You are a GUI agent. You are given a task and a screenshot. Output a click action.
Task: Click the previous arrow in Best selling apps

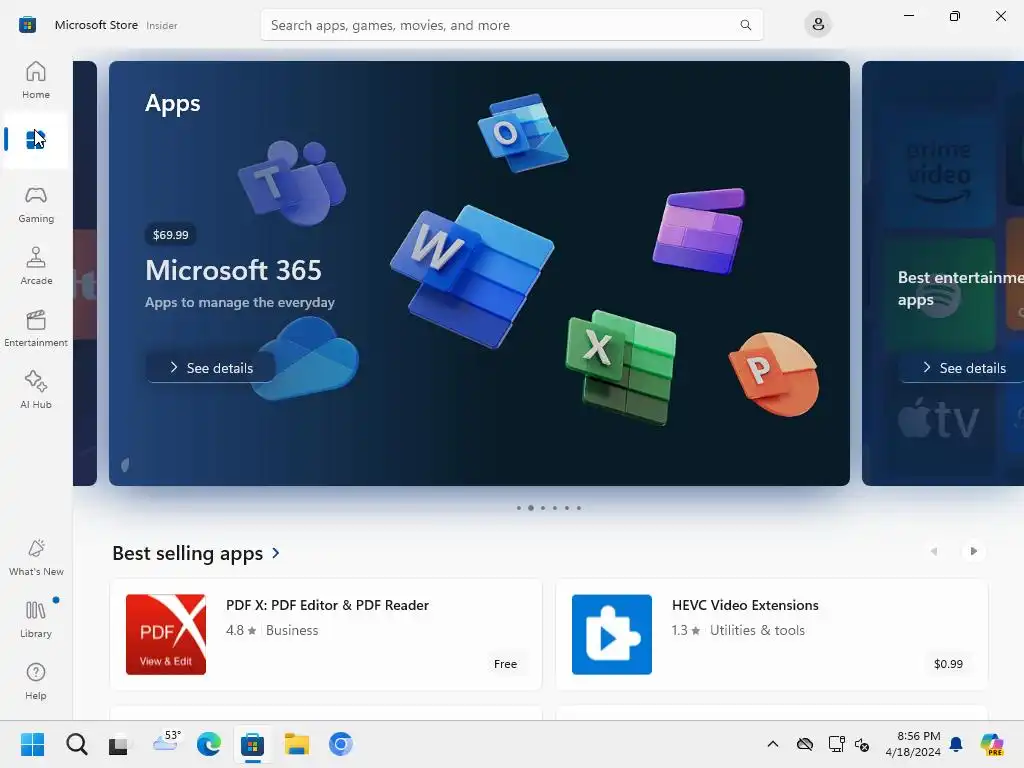point(934,551)
